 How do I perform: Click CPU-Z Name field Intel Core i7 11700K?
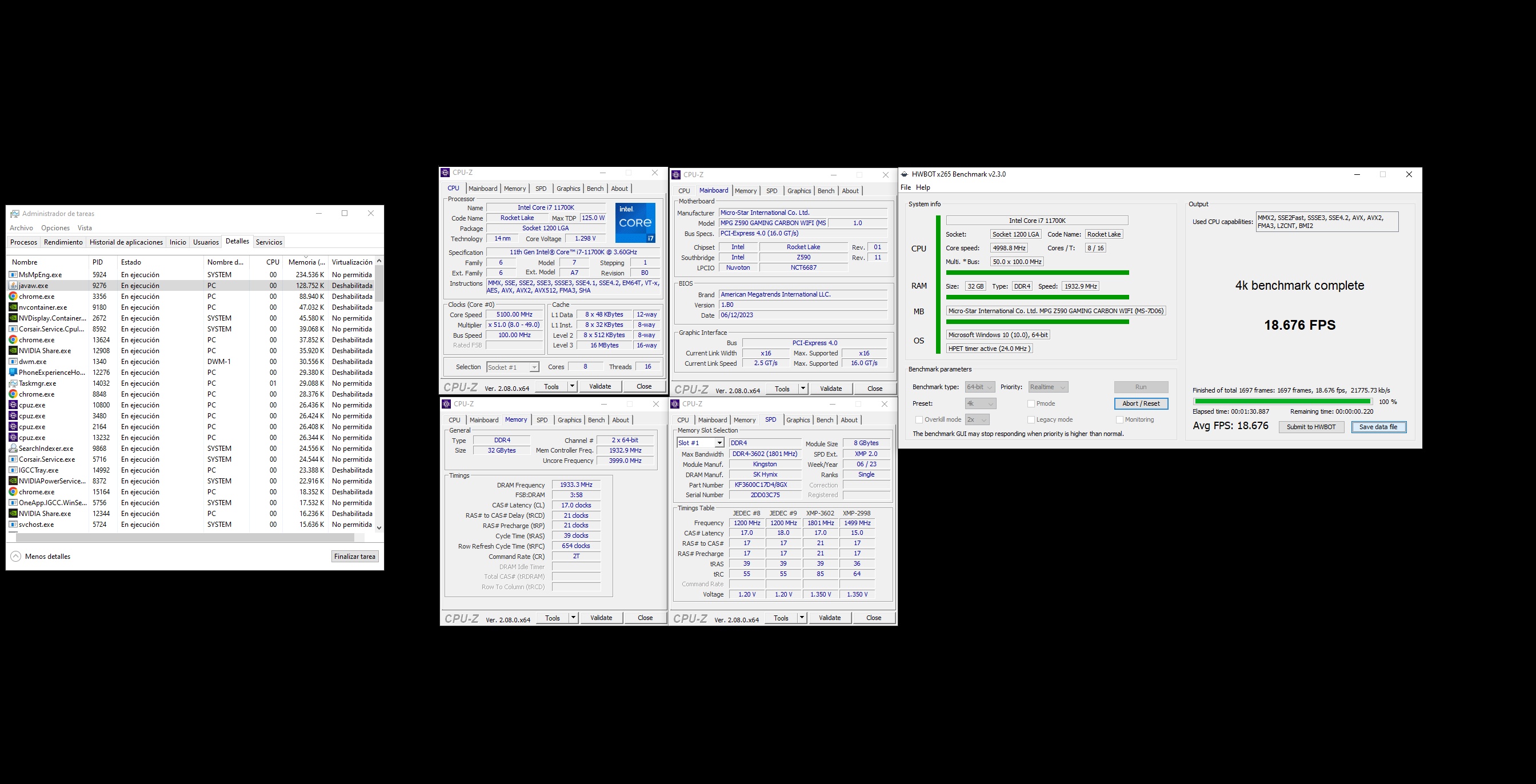click(546, 207)
